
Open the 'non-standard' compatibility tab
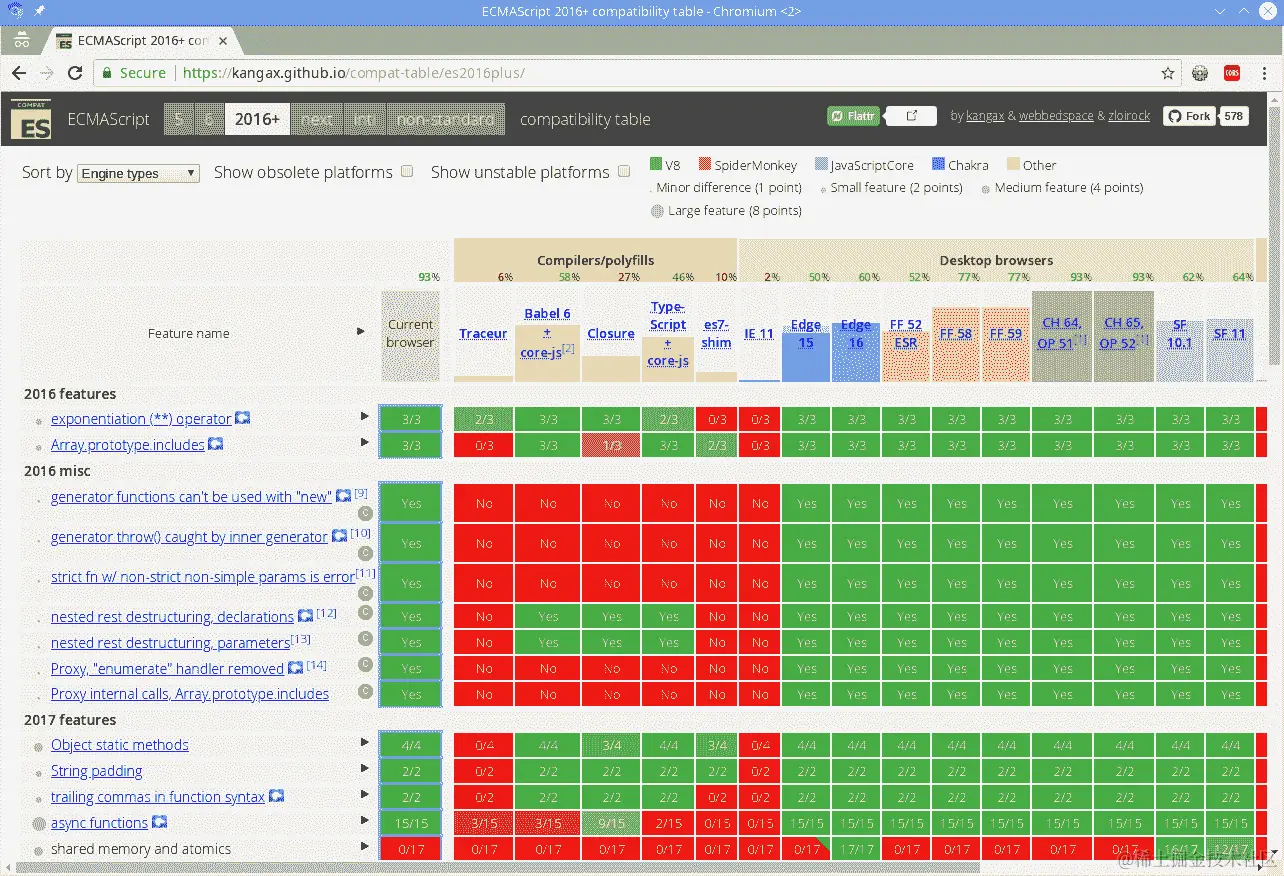pos(446,119)
